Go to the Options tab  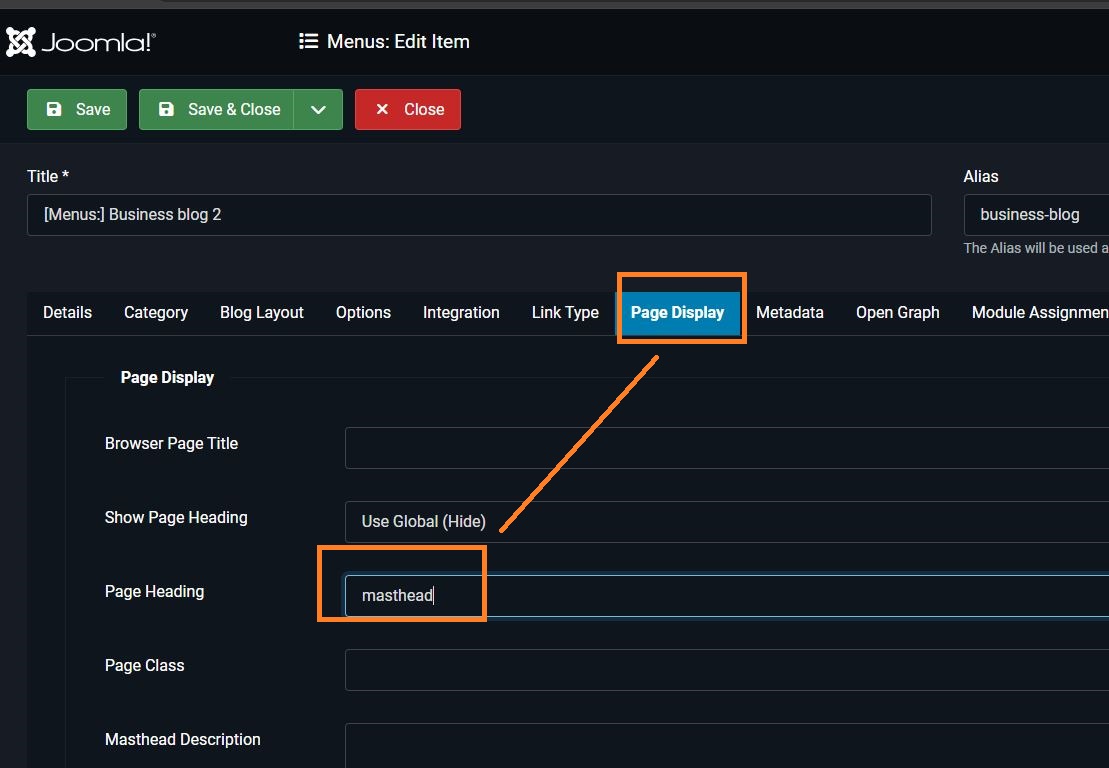click(363, 313)
